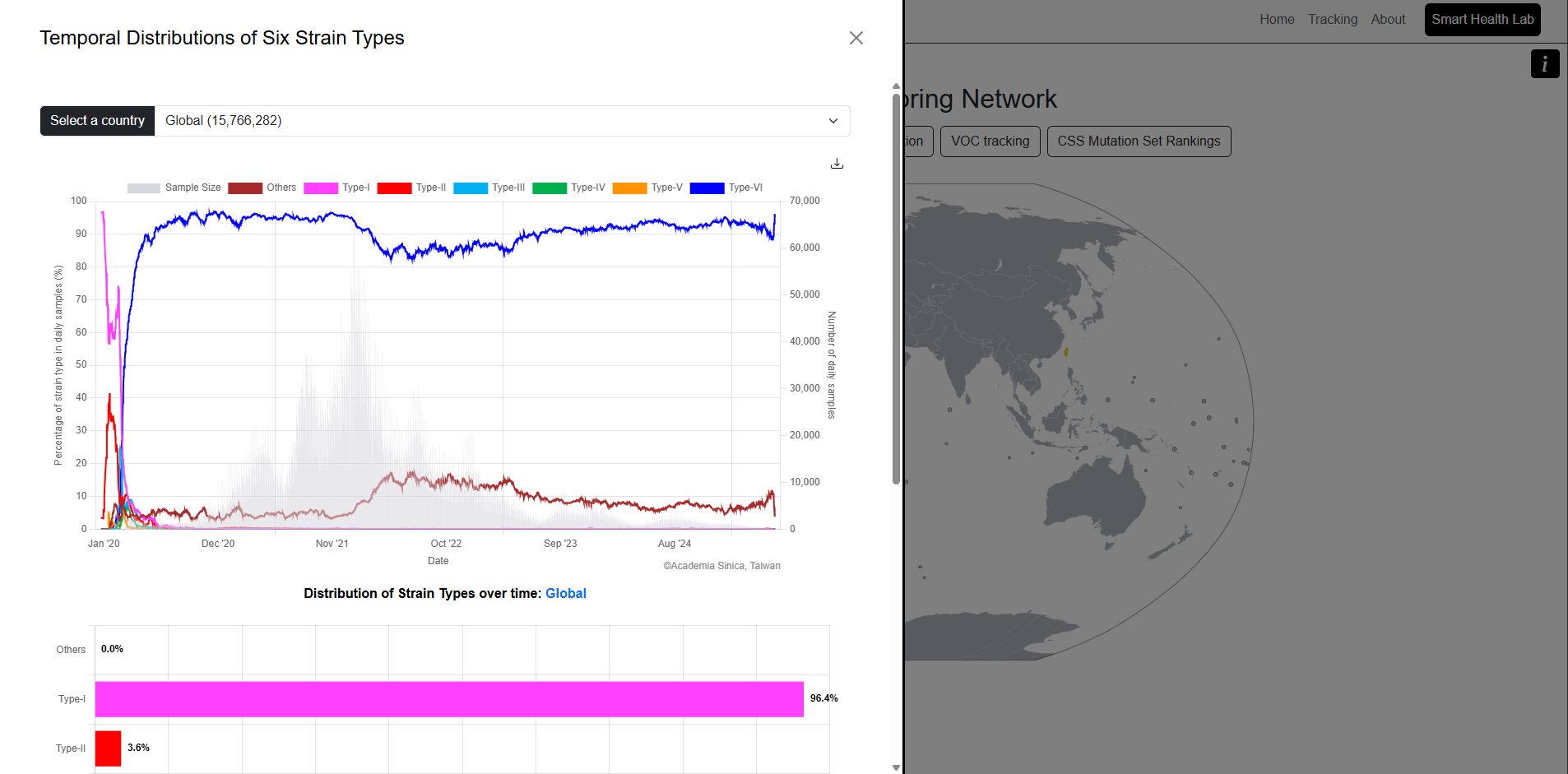Toggle the Others legend swatch

[245, 188]
